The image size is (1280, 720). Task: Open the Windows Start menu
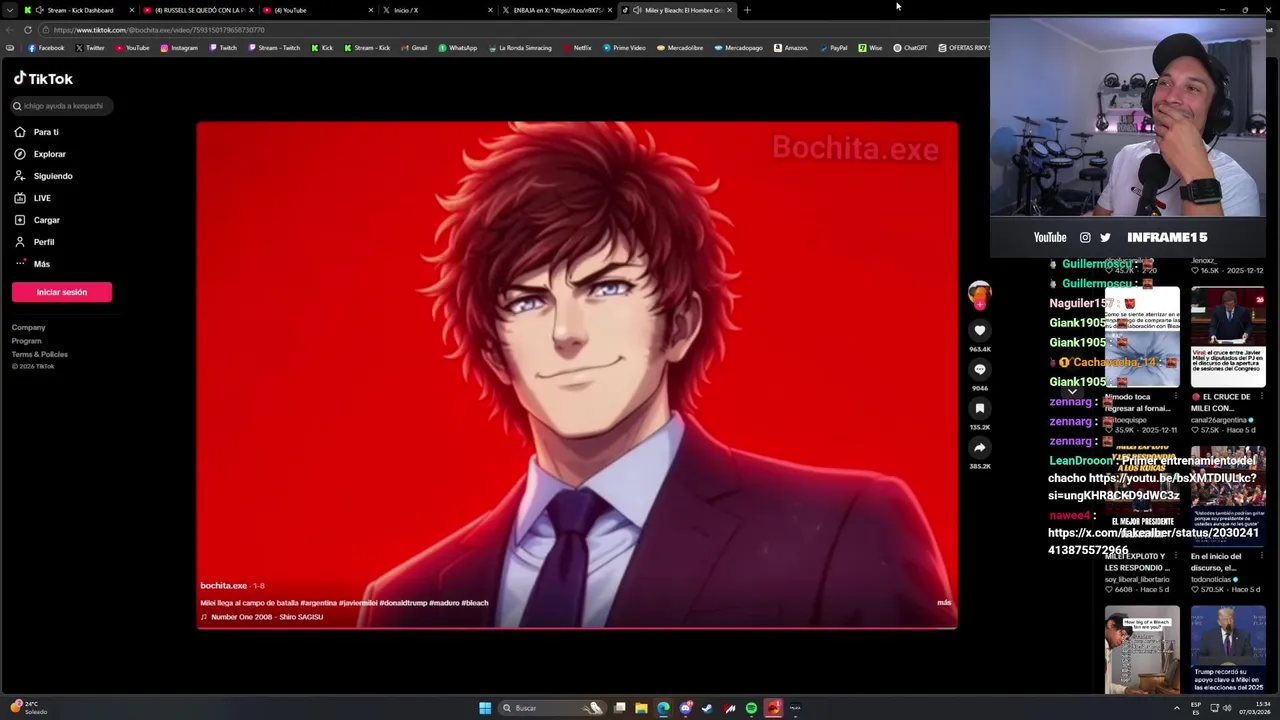pyautogui.click(x=485, y=708)
